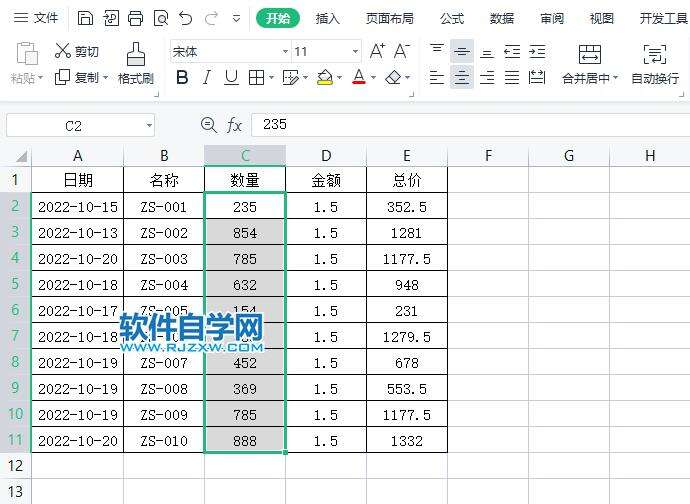Screen dimensions: 690x504
Task: Click the 日期 header cell
Action: click(x=77, y=180)
